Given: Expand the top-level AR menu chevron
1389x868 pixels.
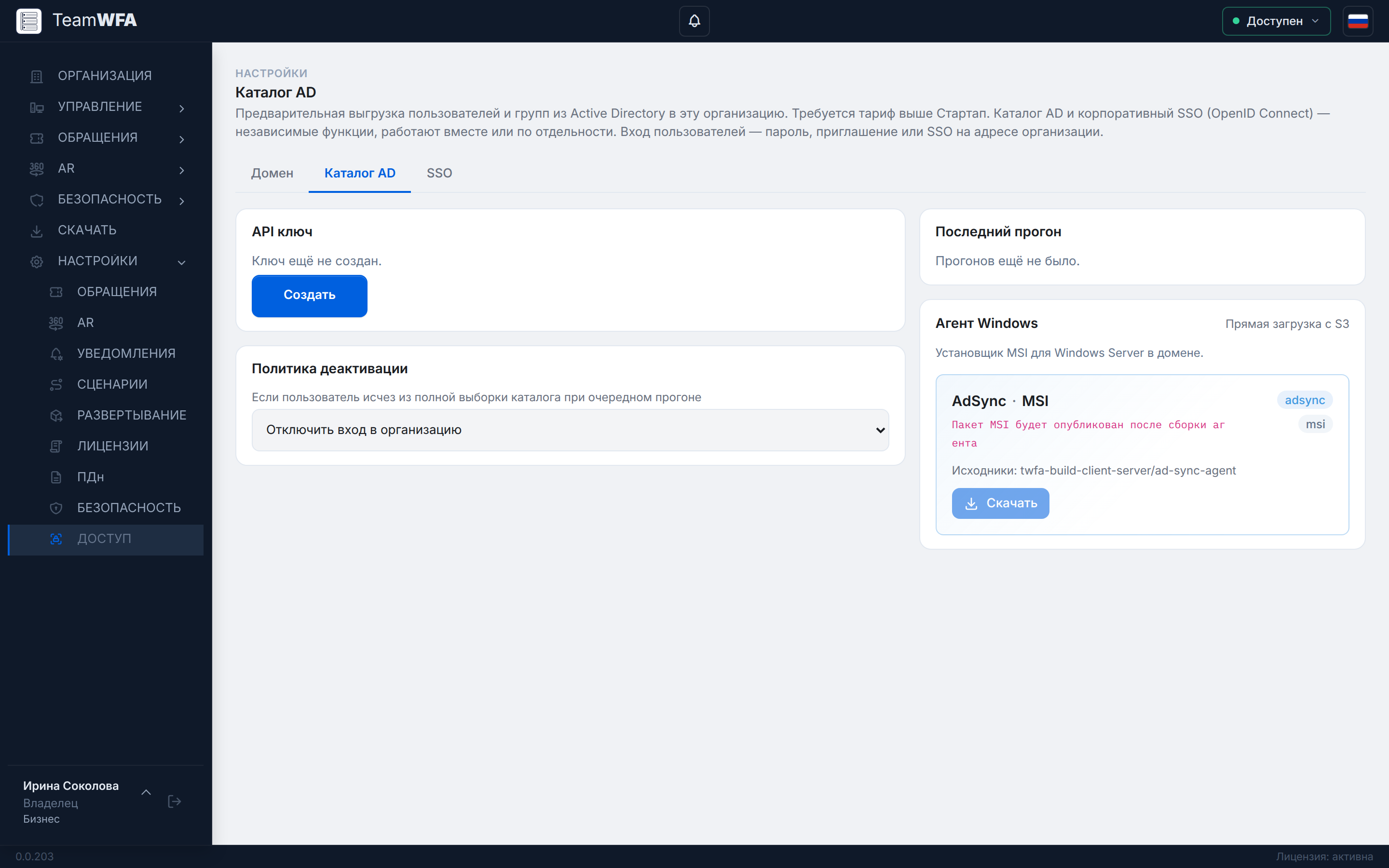Looking at the screenshot, I should coord(182,170).
